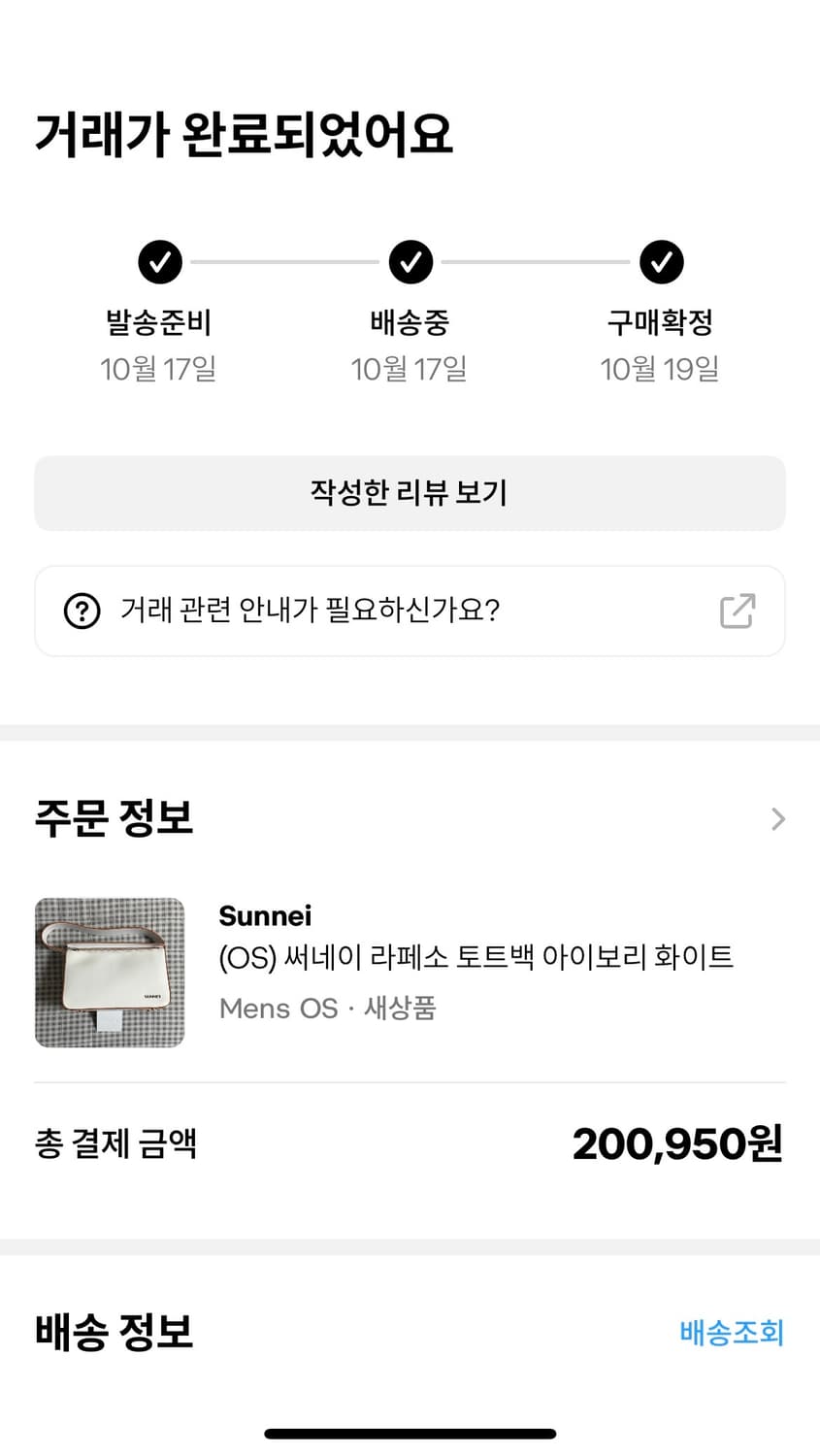820x1456 pixels.
Task: Tap the 배송중 step checkmark icon
Action: 410,262
